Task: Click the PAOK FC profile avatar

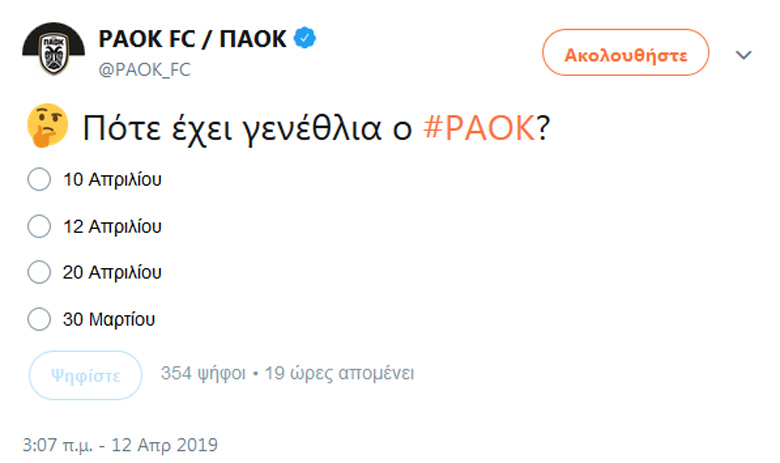Action: [x=53, y=50]
